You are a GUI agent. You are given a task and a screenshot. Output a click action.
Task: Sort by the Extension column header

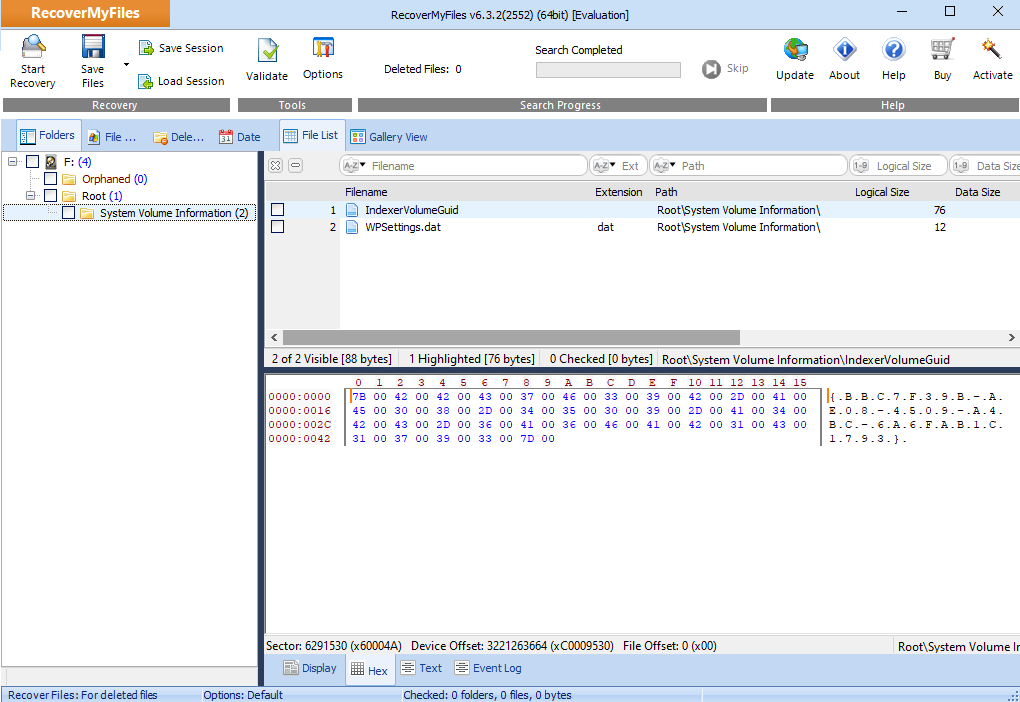[x=619, y=192]
